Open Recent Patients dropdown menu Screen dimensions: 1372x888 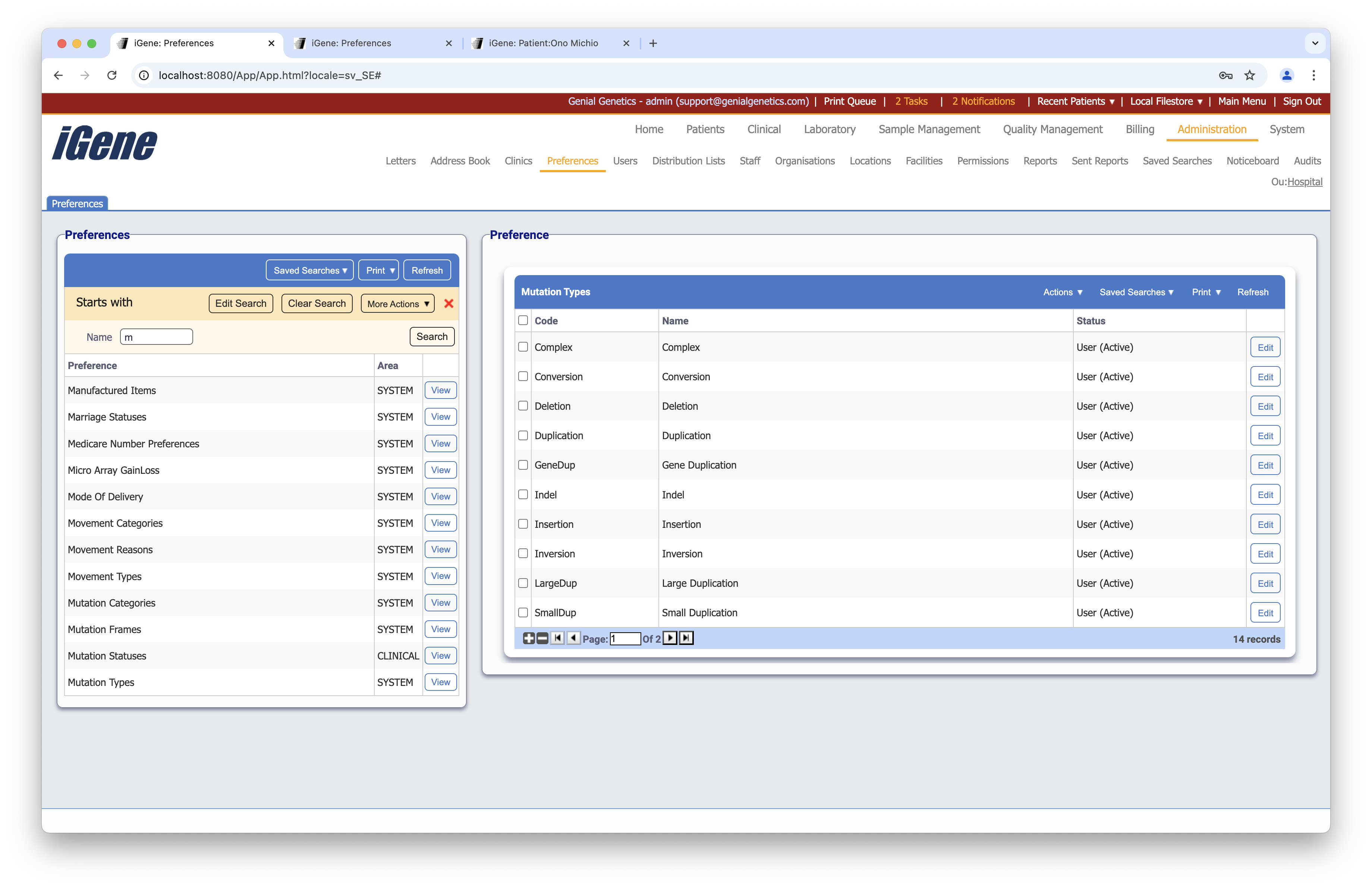1075,101
